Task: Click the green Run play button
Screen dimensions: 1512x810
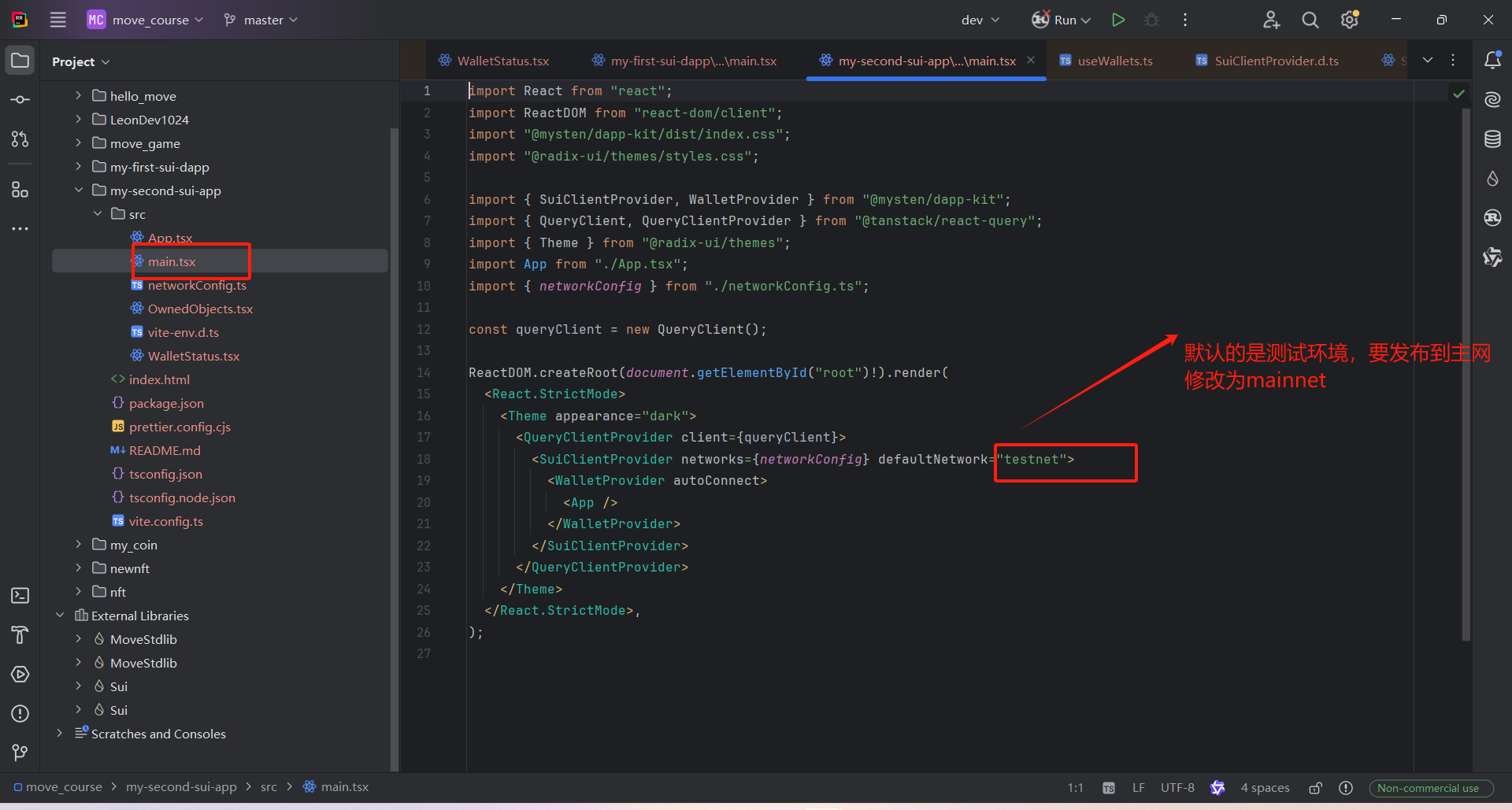Action: click(x=1118, y=20)
